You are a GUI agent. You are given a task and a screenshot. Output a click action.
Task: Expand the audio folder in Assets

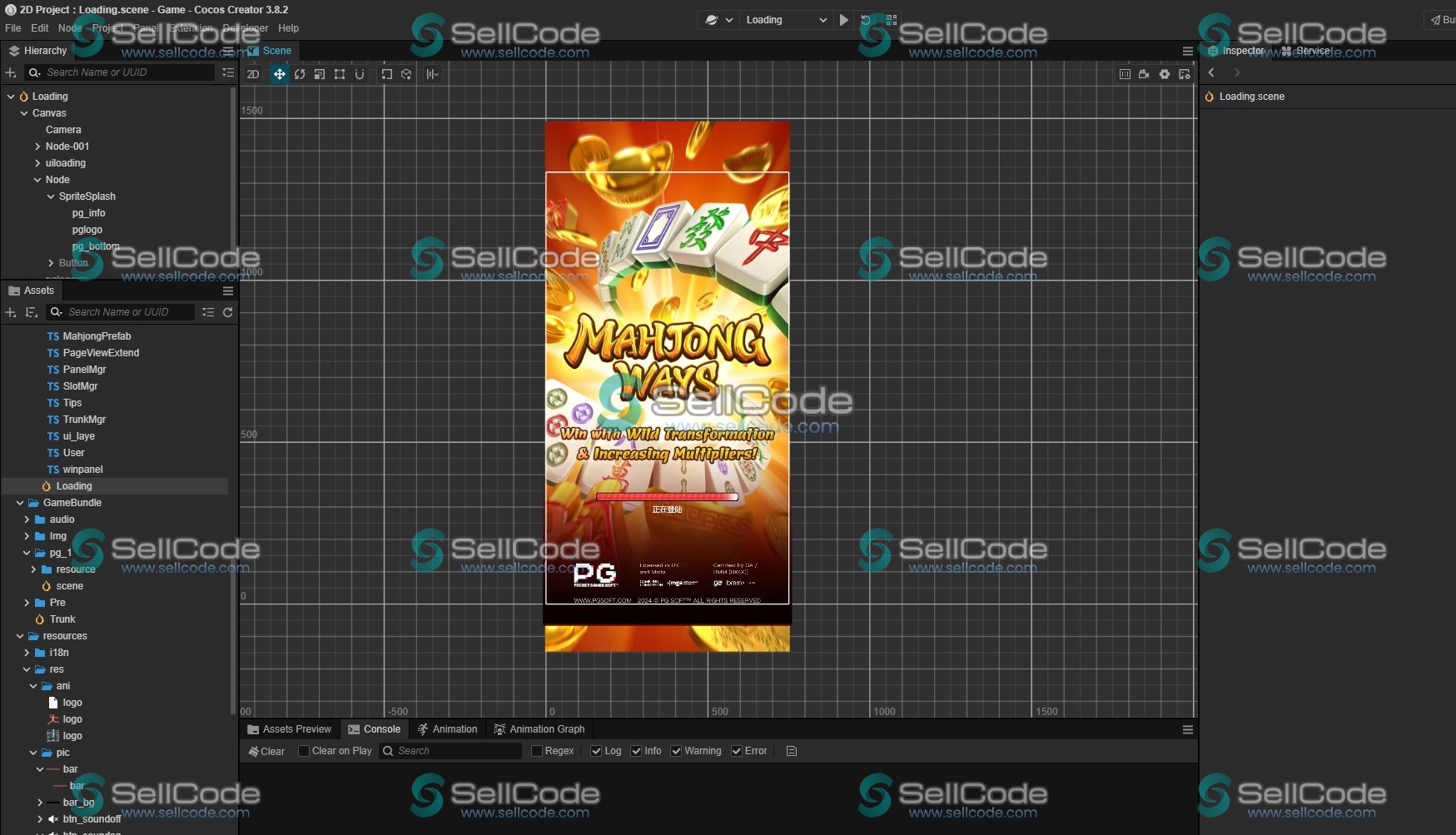[x=27, y=519]
